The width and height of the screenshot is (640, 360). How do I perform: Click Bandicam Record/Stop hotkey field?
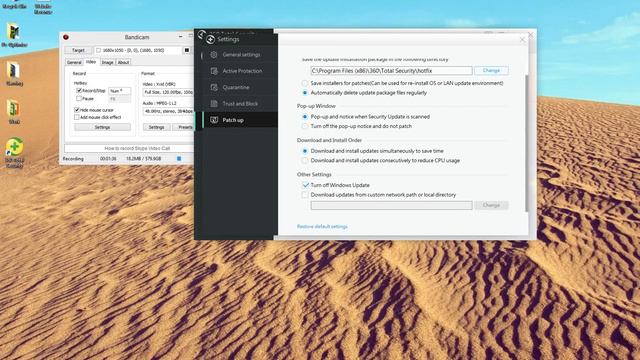click(x=120, y=91)
